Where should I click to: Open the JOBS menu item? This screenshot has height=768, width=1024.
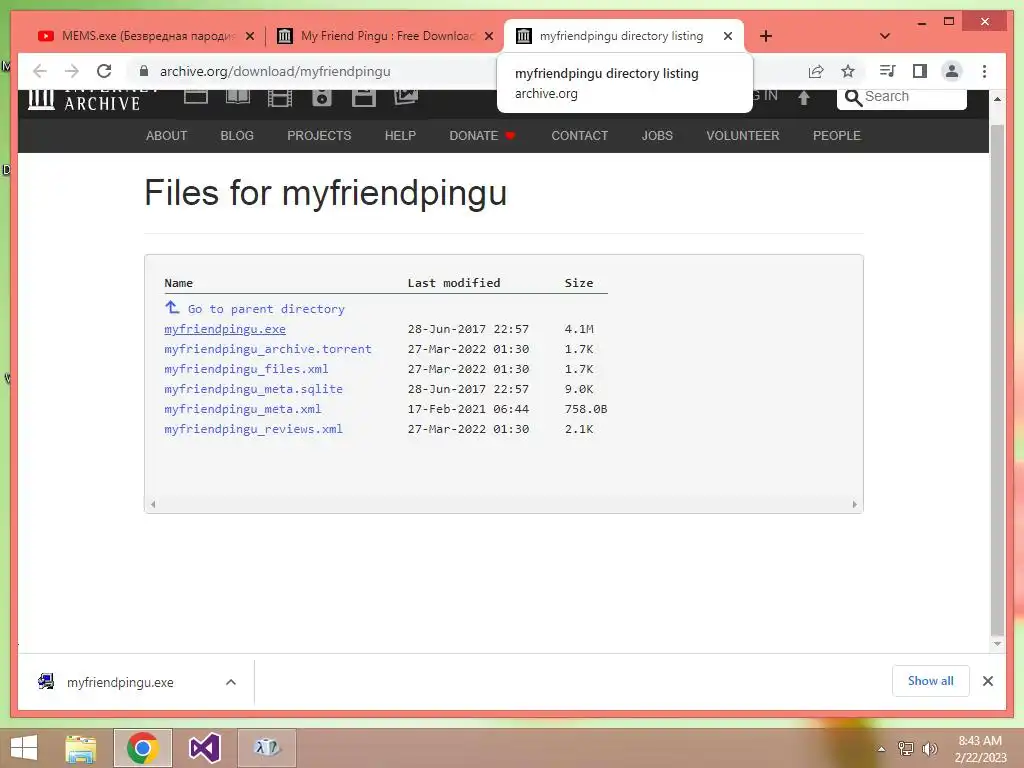tap(657, 135)
